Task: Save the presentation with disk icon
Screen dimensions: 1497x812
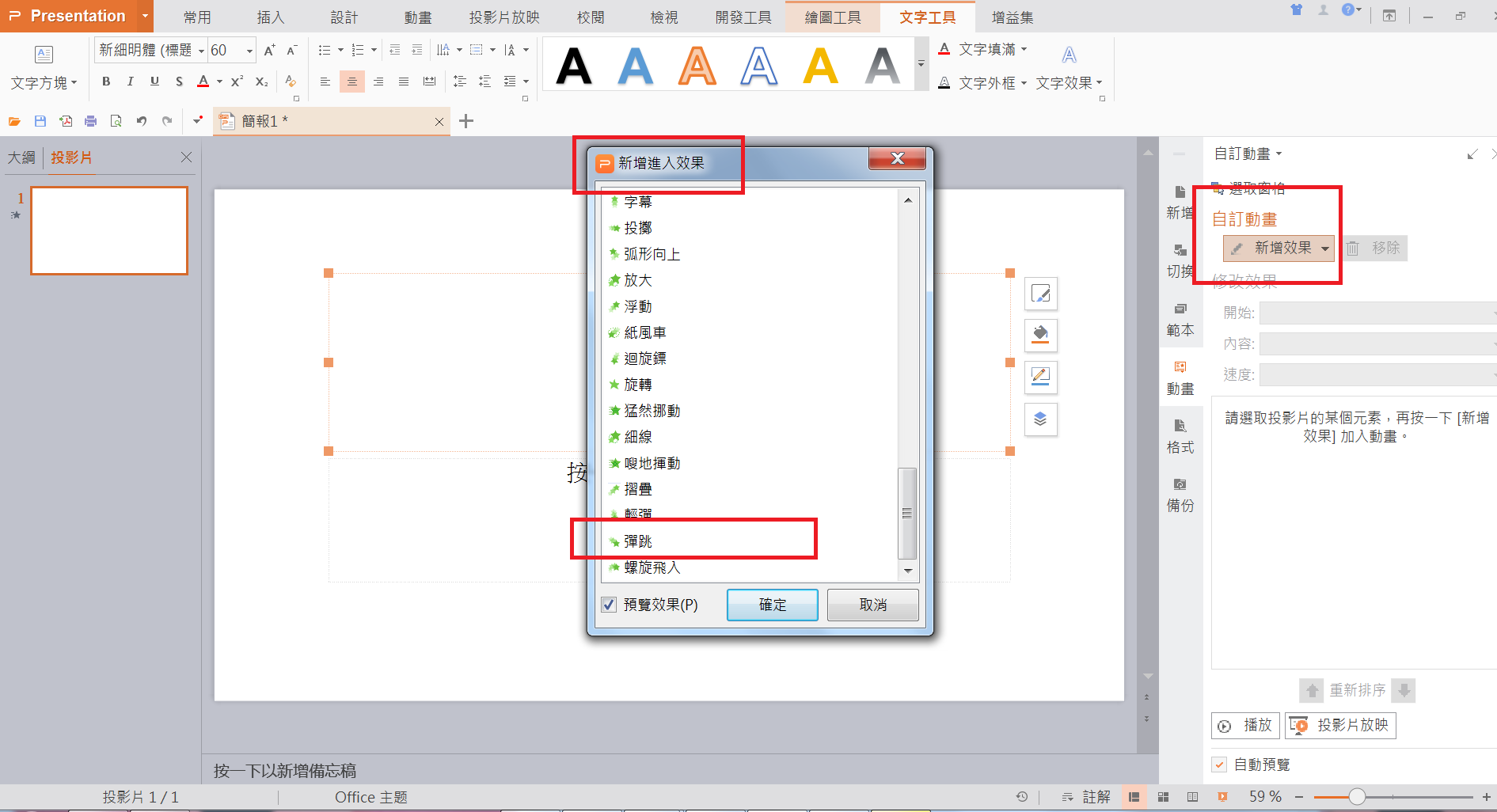Action: (x=40, y=121)
